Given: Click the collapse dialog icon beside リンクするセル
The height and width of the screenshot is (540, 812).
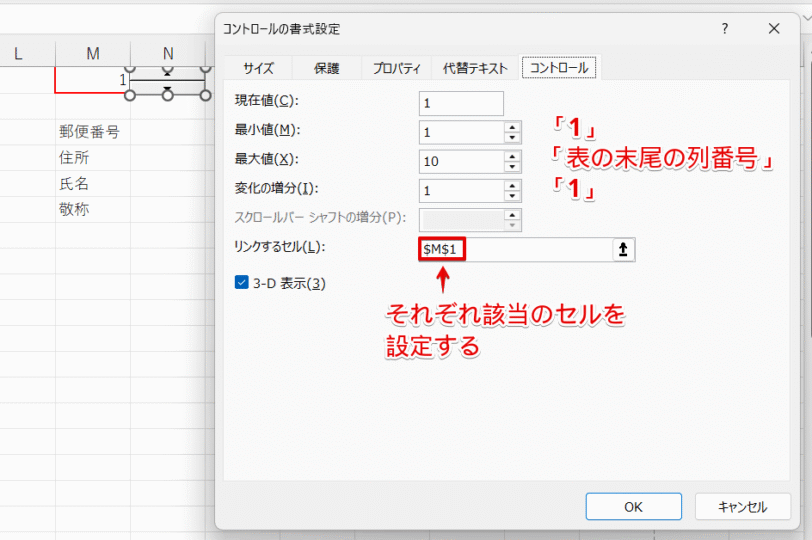Looking at the screenshot, I should pyautogui.click(x=623, y=250).
